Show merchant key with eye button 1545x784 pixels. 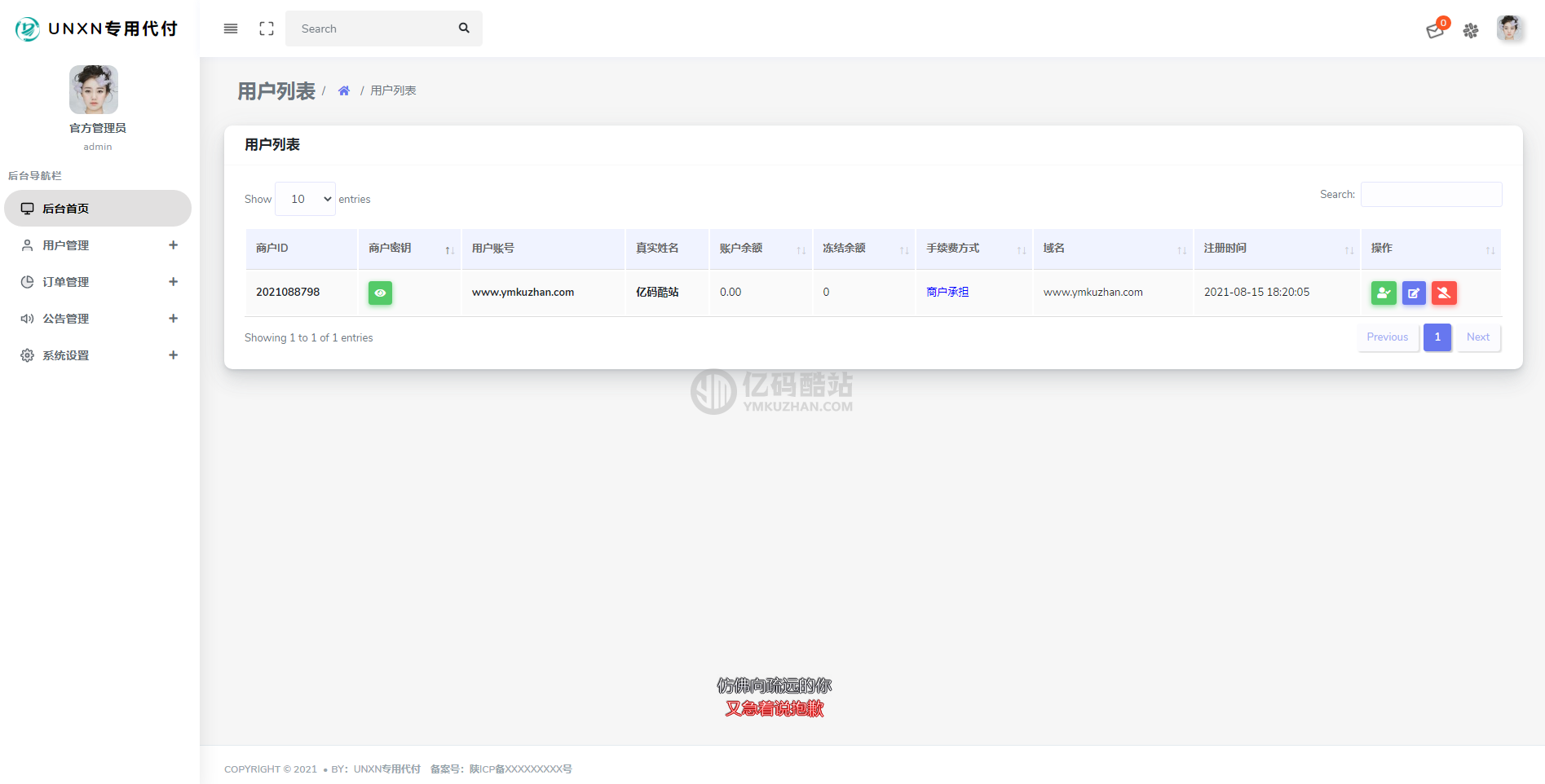[380, 293]
